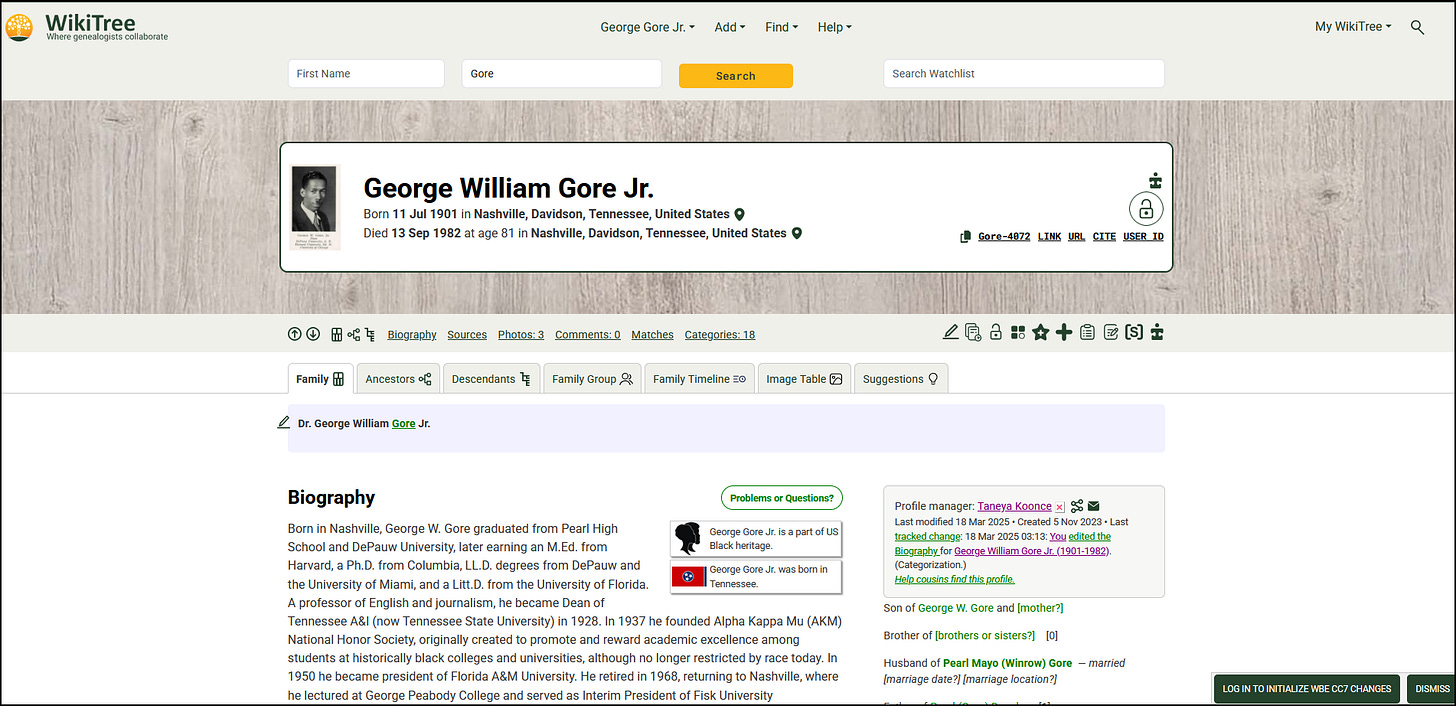Switch to the Descendants tab
This screenshot has height=706, width=1456.
coord(491,379)
